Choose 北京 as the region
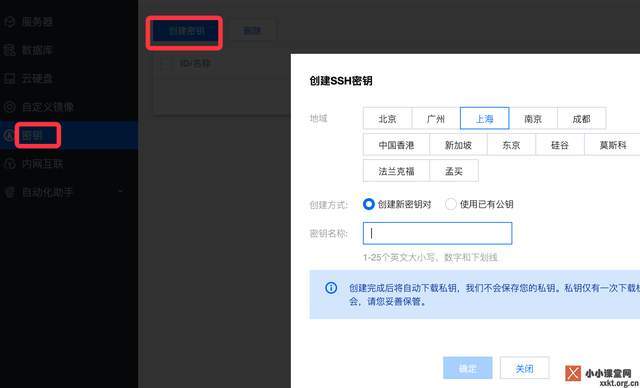The height and width of the screenshot is (388, 640). (387, 118)
